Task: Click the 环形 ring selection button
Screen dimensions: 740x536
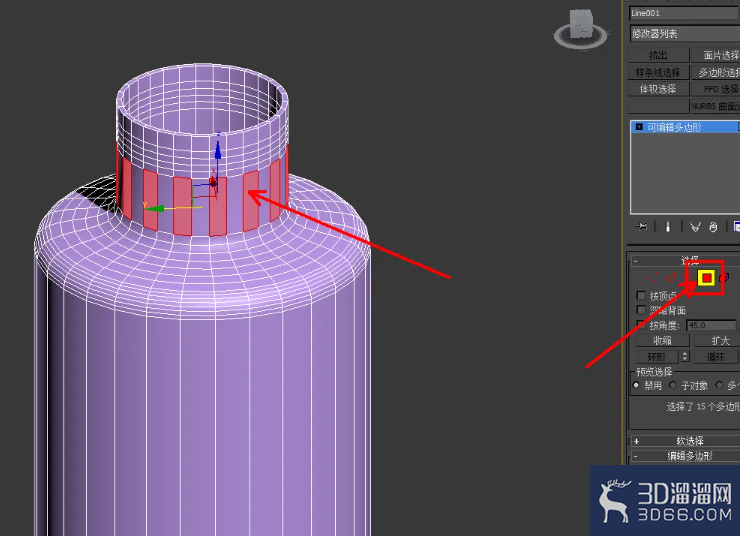Action: [657, 357]
